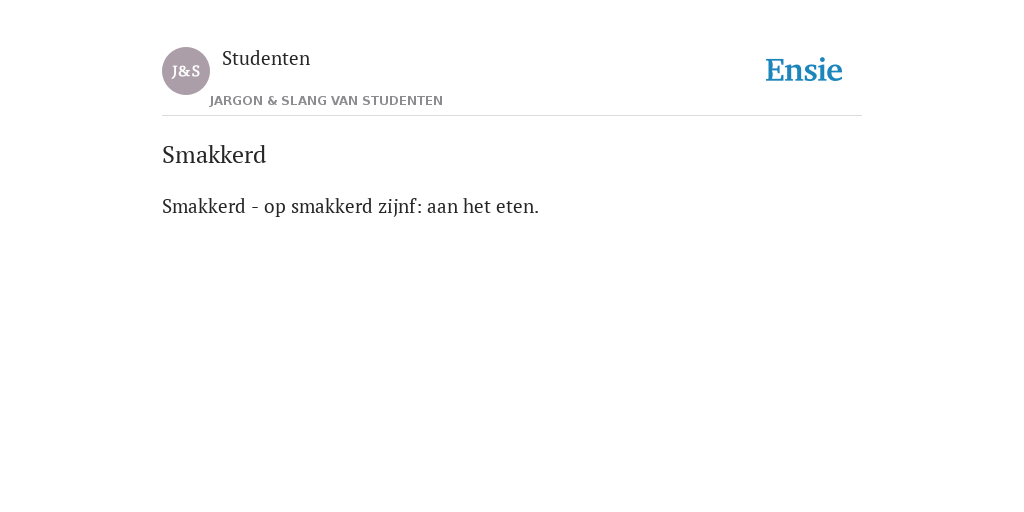Click the sentence defining Smakkerd
The height and width of the screenshot is (512, 1024).
350,206
